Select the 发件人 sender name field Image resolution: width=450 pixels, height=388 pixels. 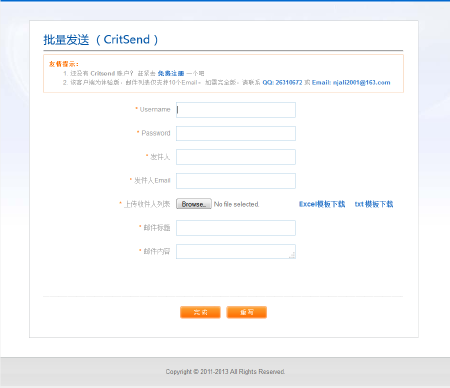[x=236, y=157]
